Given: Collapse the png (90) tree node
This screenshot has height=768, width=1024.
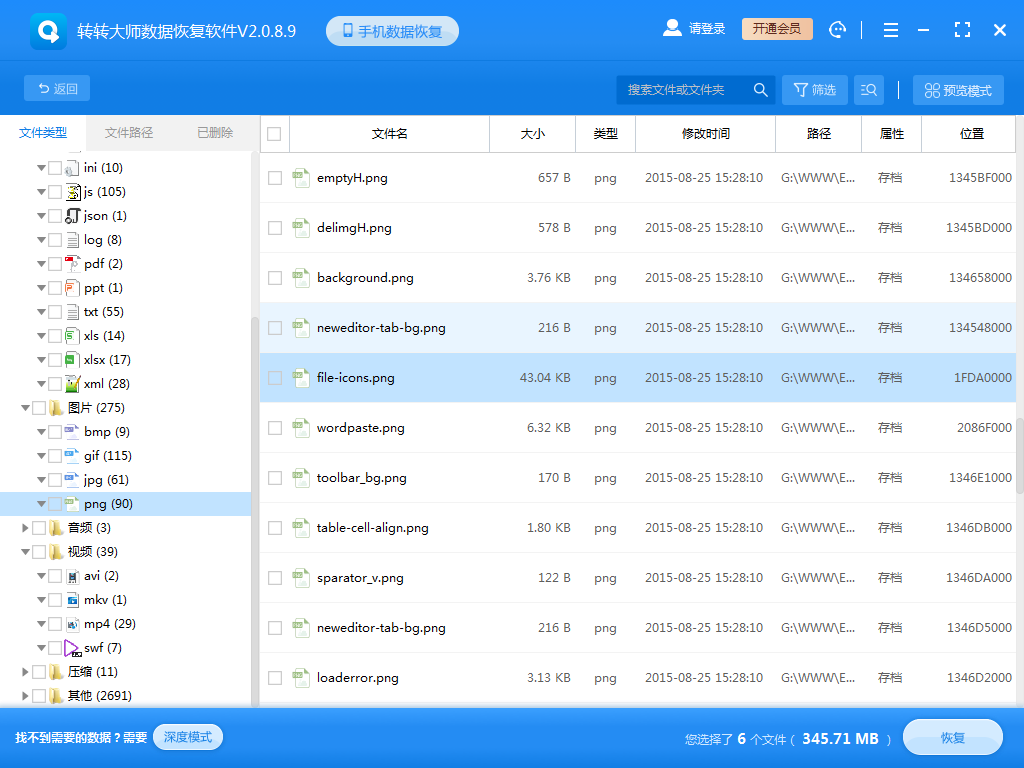Looking at the screenshot, I should pyautogui.click(x=42, y=503).
